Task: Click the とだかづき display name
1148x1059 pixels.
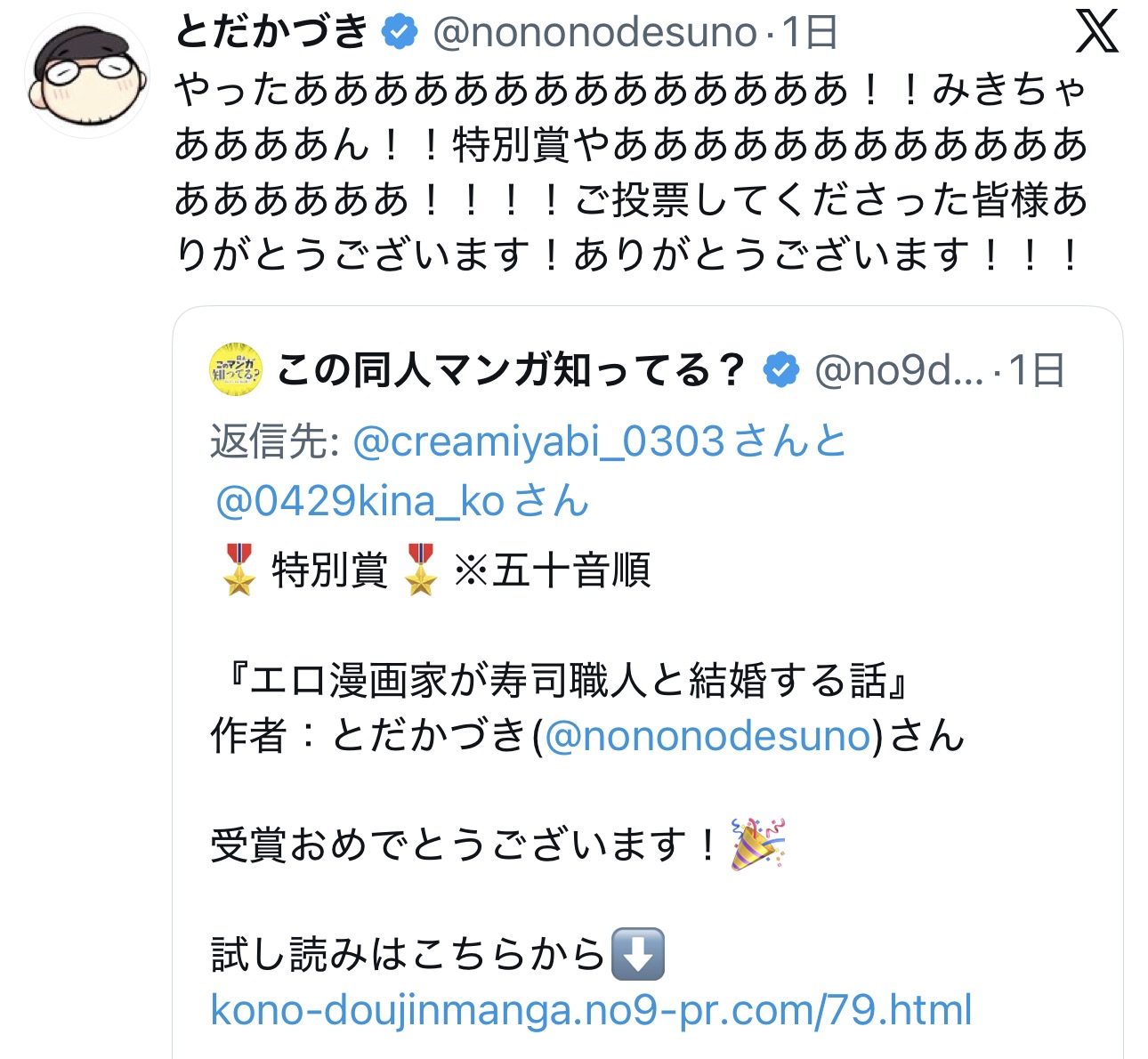Action: coord(271,32)
